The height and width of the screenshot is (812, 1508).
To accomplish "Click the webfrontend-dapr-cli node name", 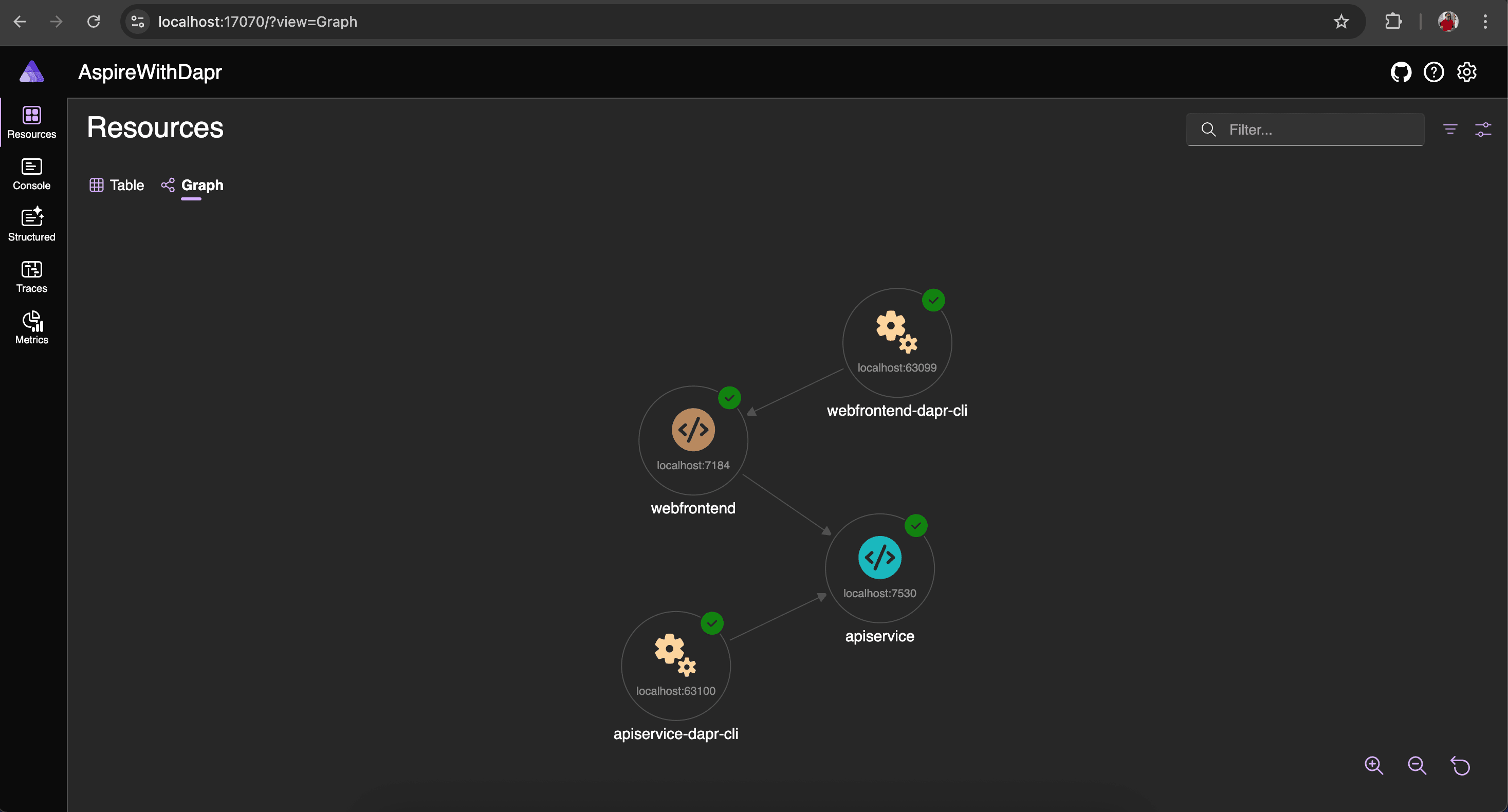I will pos(897,411).
